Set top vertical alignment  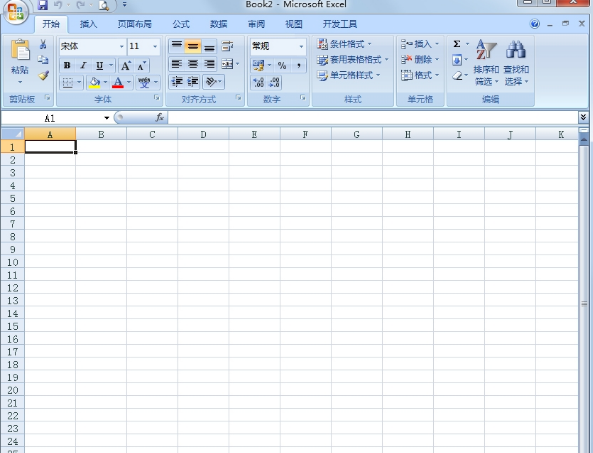click(x=177, y=46)
